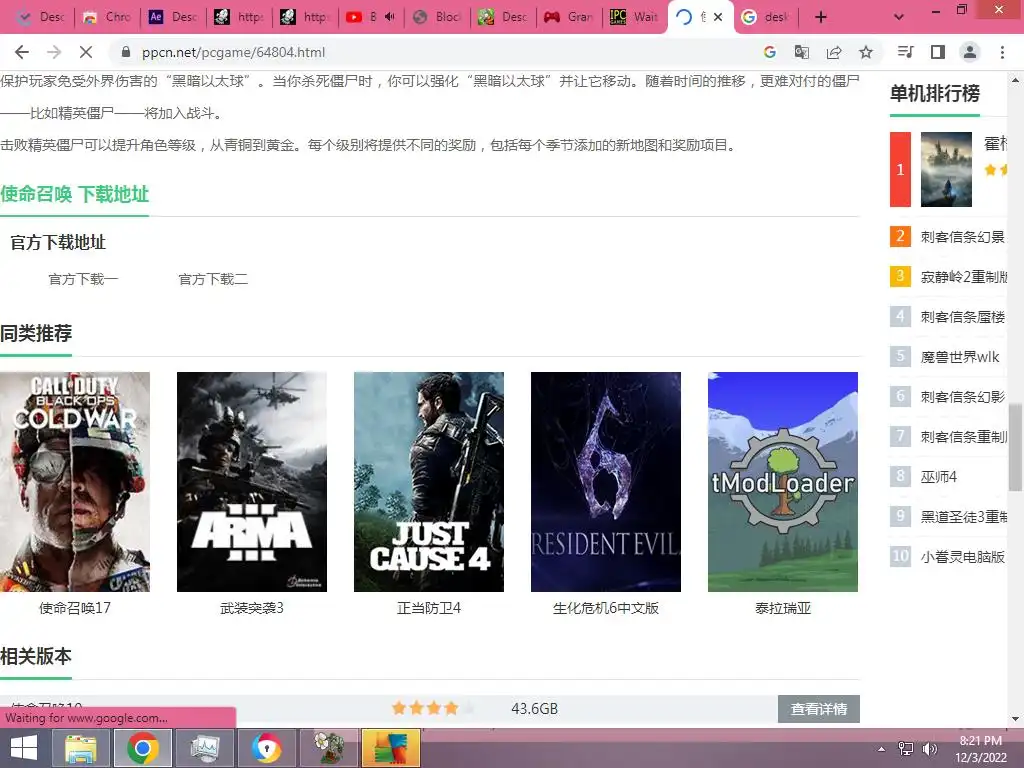1024x768 pixels.
Task: Show hidden system tray icons
Action: tap(882, 749)
